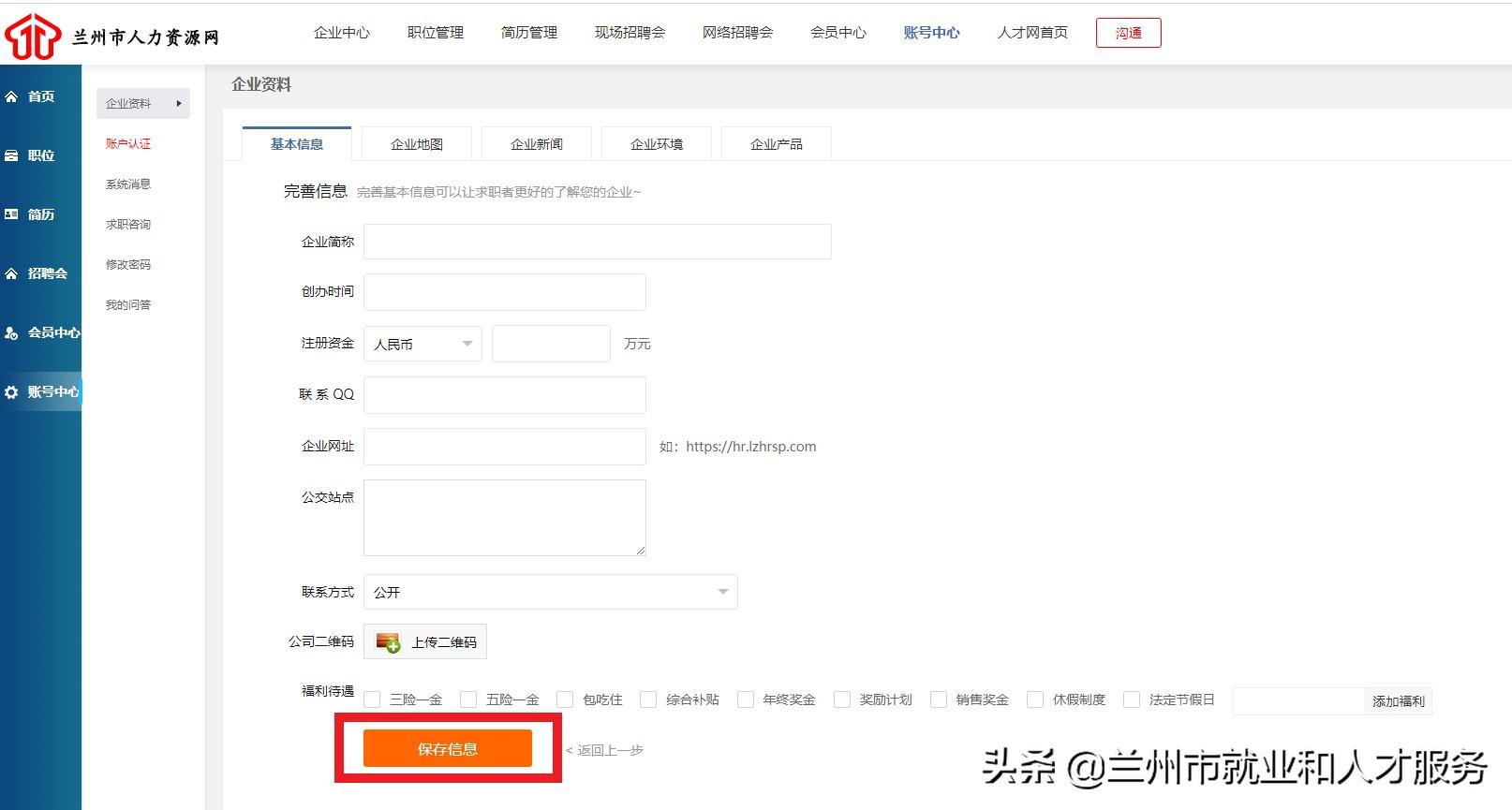This screenshot has height=810, width=1512.
Task: Expand the 企业资料 submenu arrow
Action: pyautogui.click(x=179, y=103)
